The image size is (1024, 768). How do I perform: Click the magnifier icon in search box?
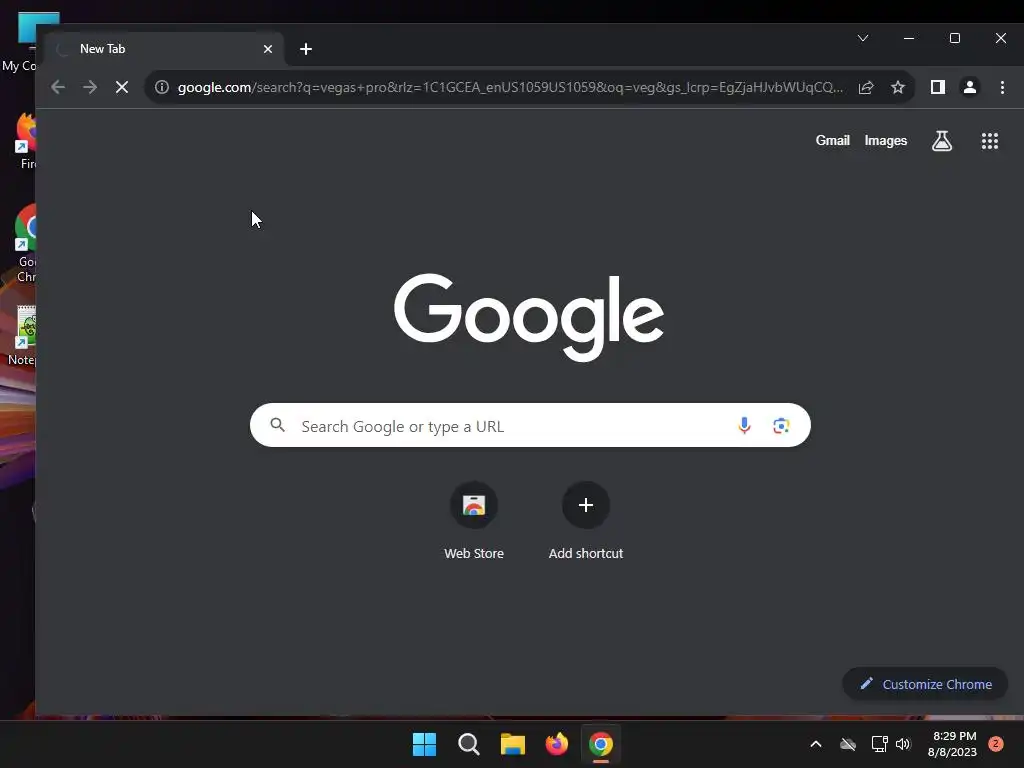[x=278, y=425]
